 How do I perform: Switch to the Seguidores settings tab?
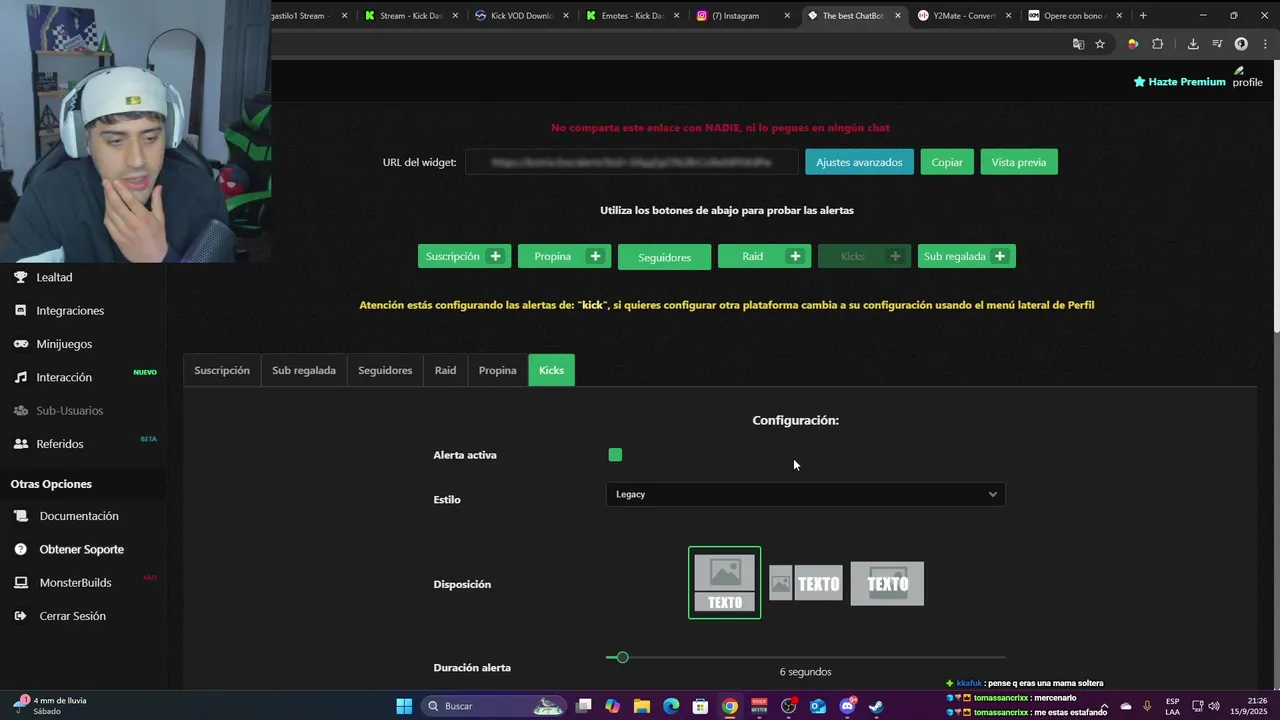point(385,370)
